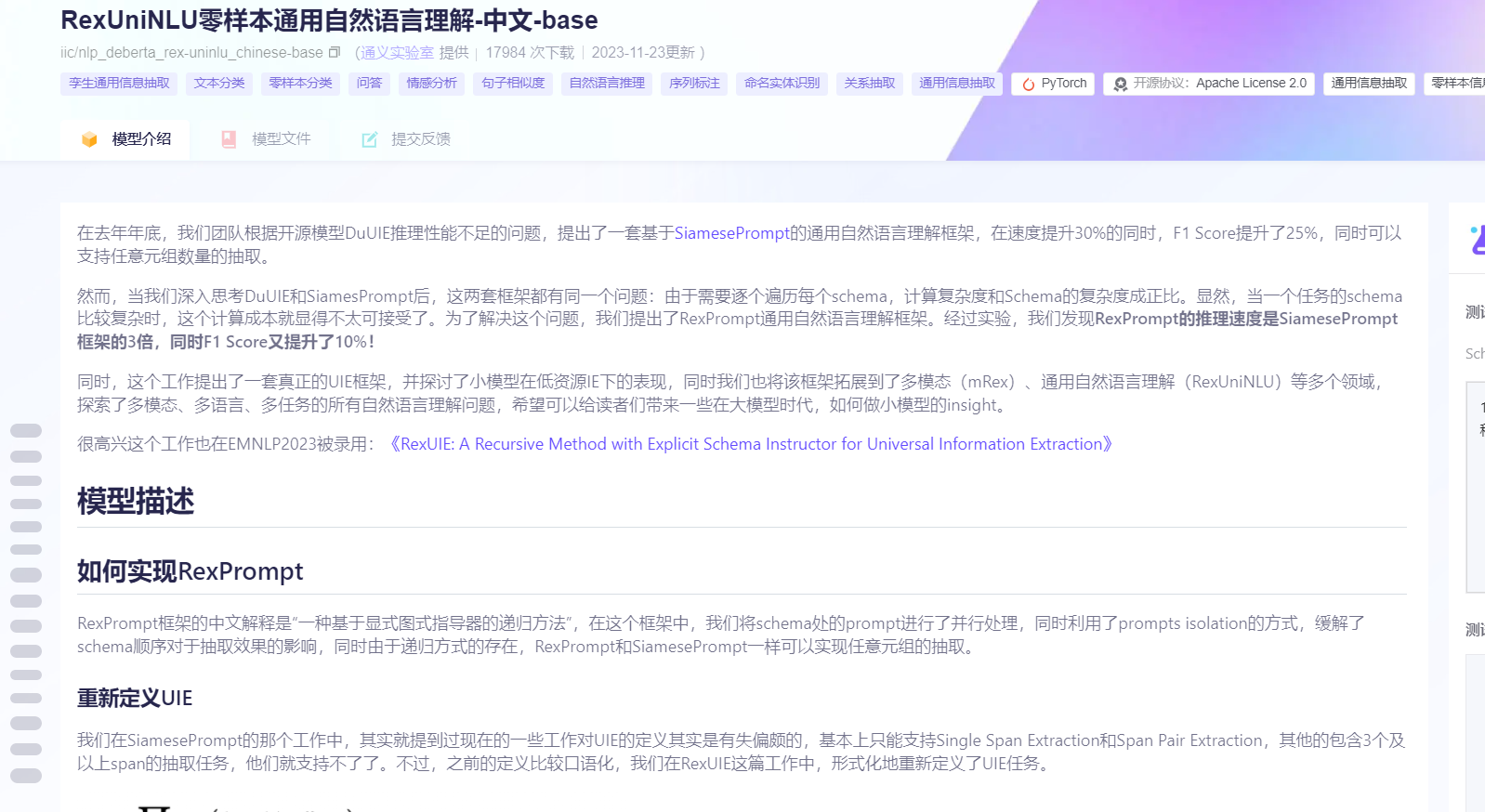Open the 模型介绍 tab

125,139
